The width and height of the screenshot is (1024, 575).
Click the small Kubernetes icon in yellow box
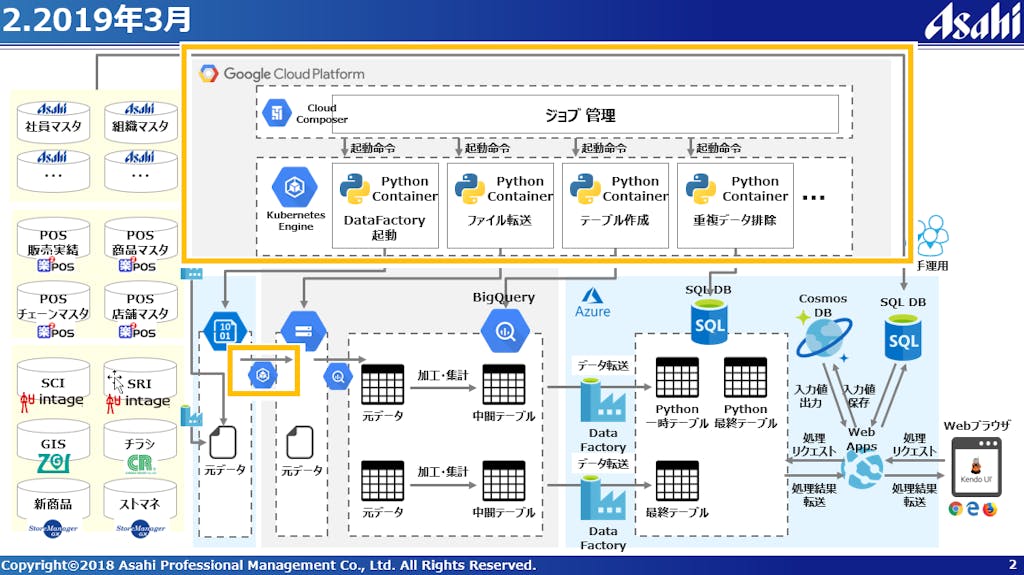coord(264,375)
